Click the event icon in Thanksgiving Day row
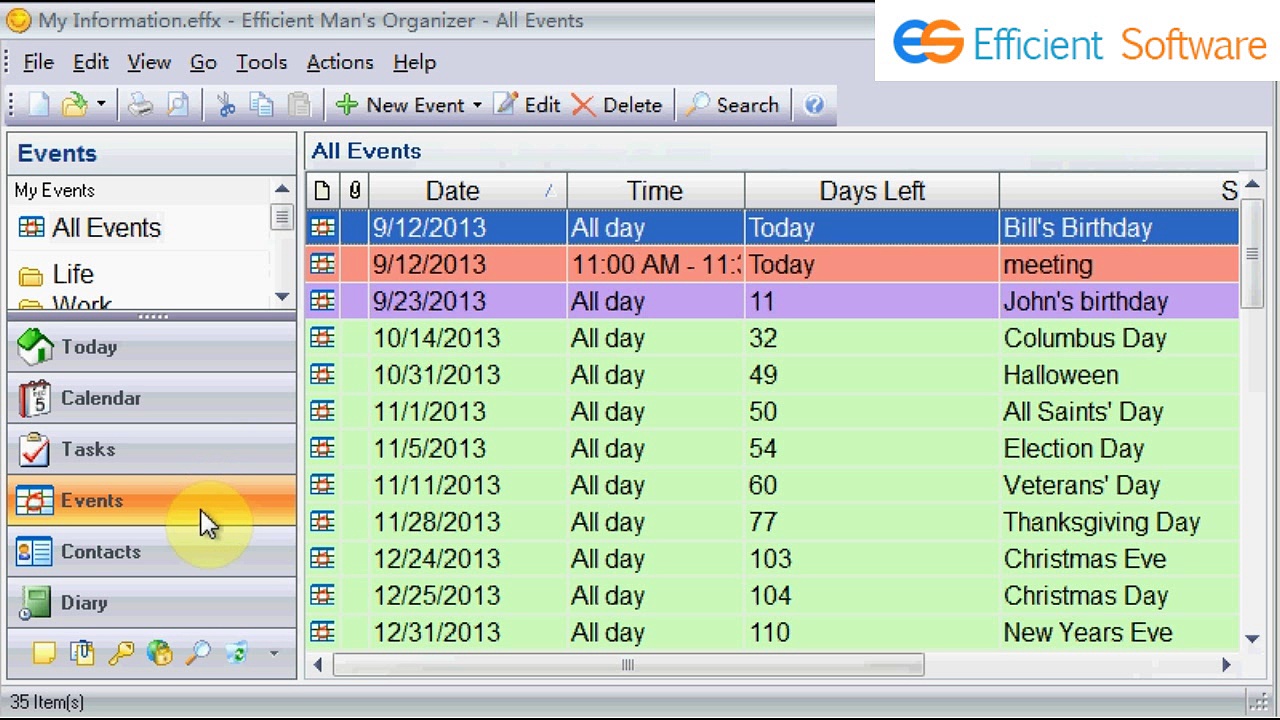 coord(322,522)
